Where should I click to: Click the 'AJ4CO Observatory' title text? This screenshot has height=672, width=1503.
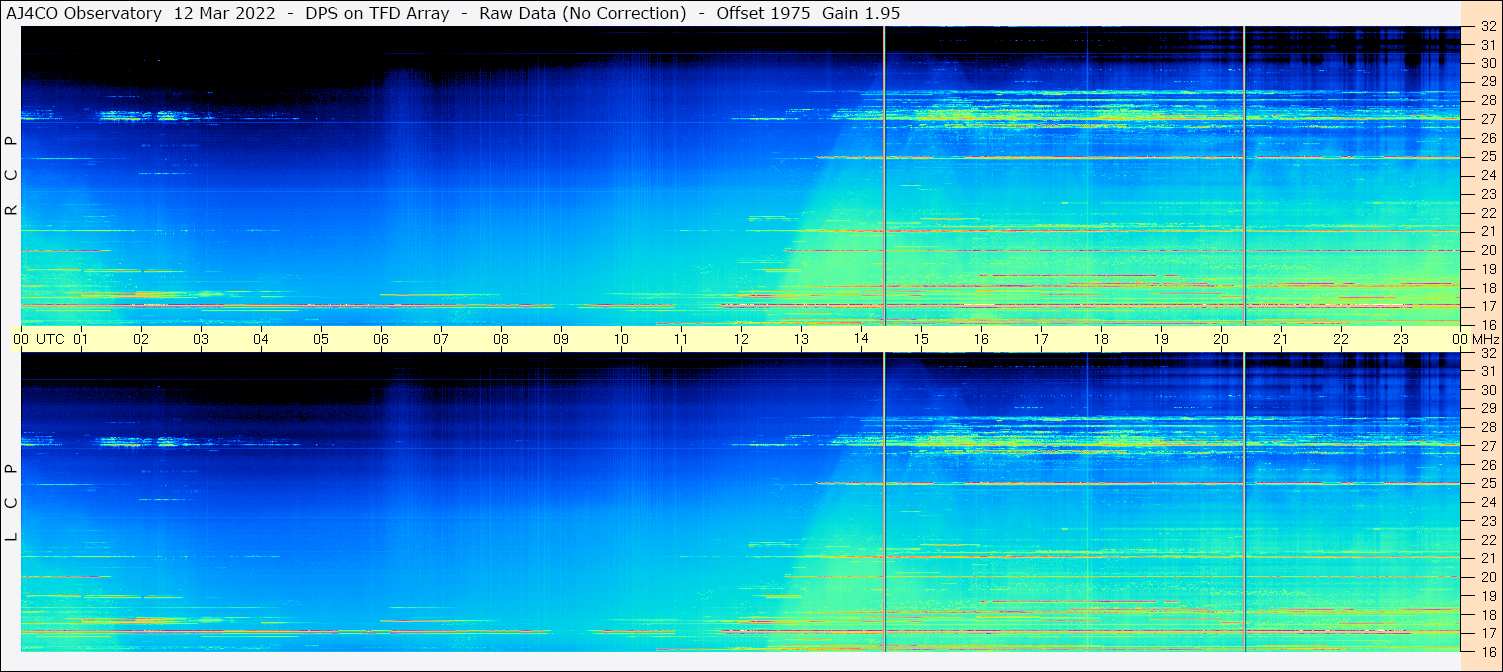(x=84, y=14)
